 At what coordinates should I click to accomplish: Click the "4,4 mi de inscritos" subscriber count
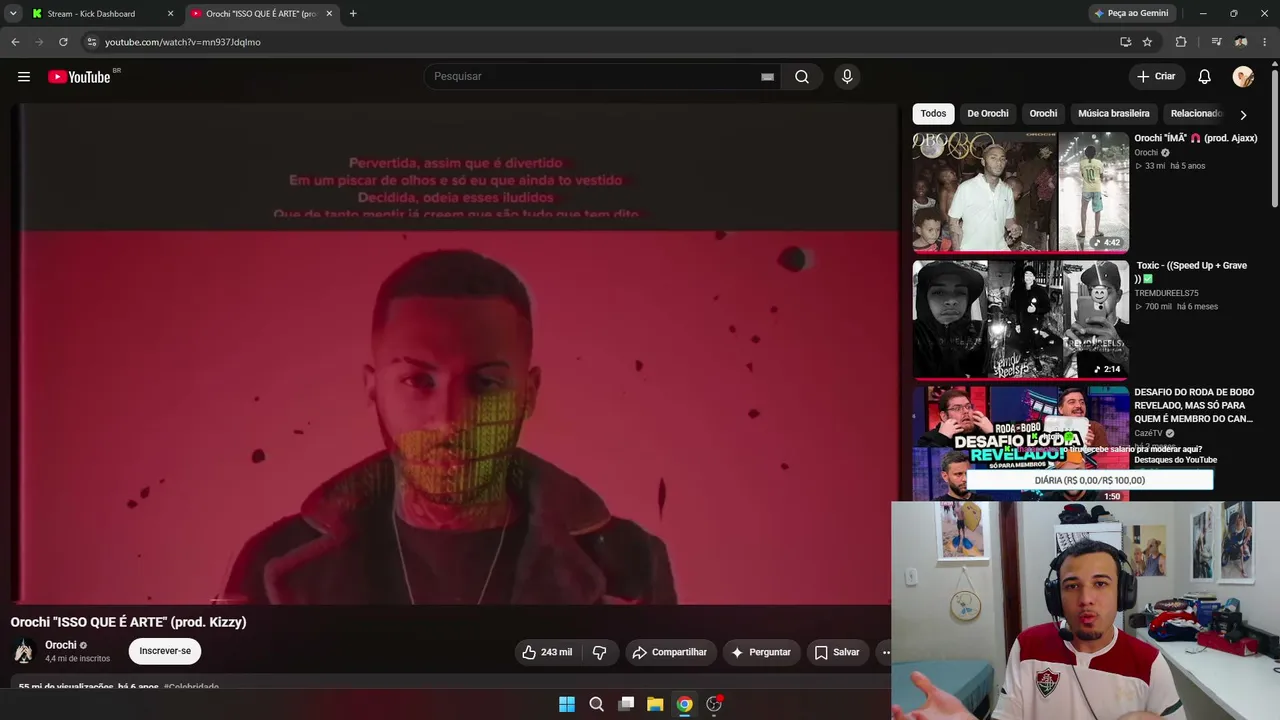pos(77,659)
